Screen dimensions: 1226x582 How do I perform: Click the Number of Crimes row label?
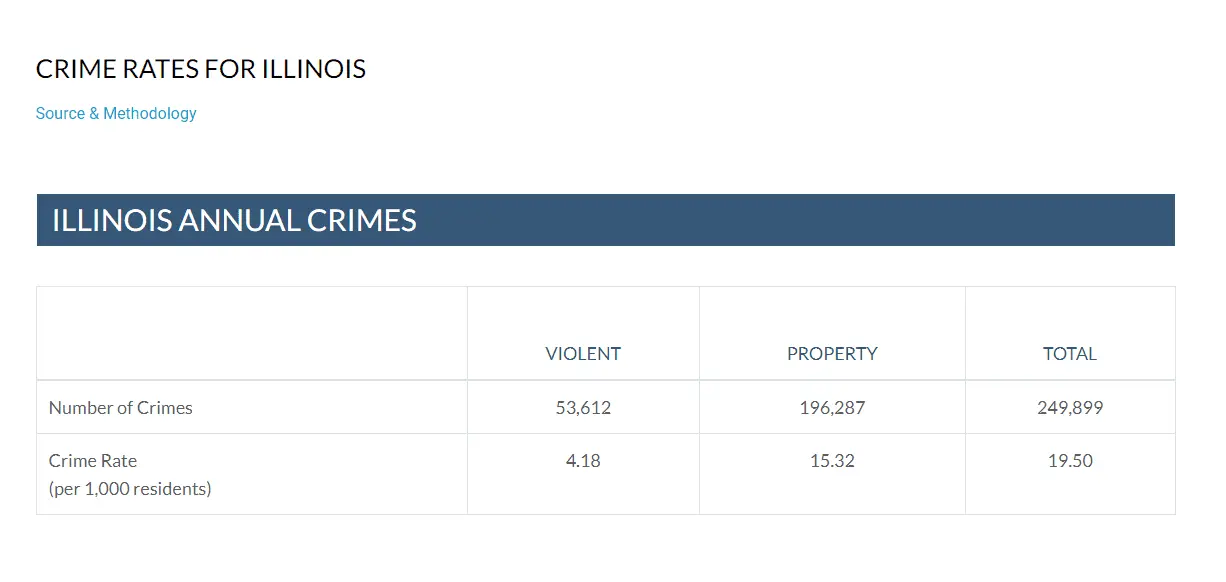121,408
